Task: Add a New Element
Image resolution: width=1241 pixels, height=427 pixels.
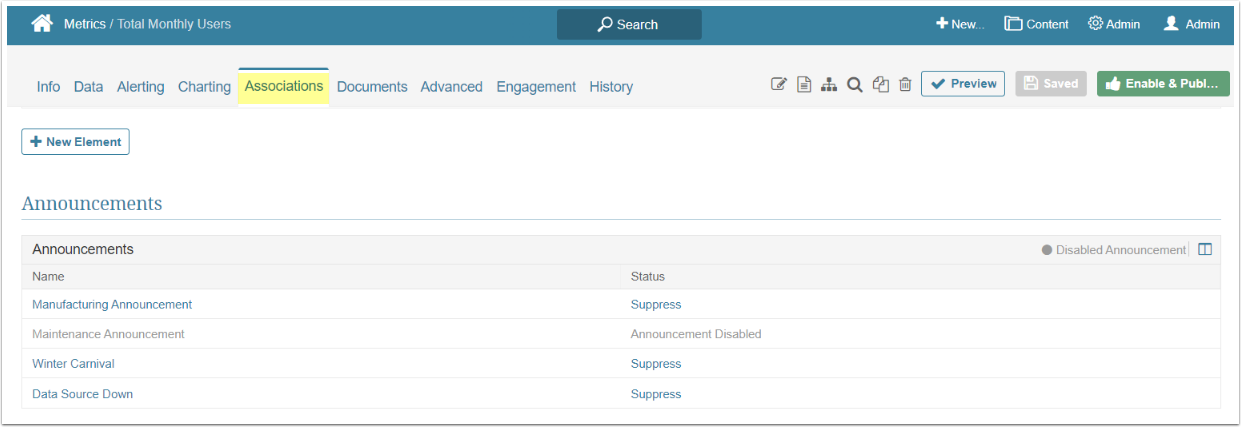Action: click(x=75, y=142)
